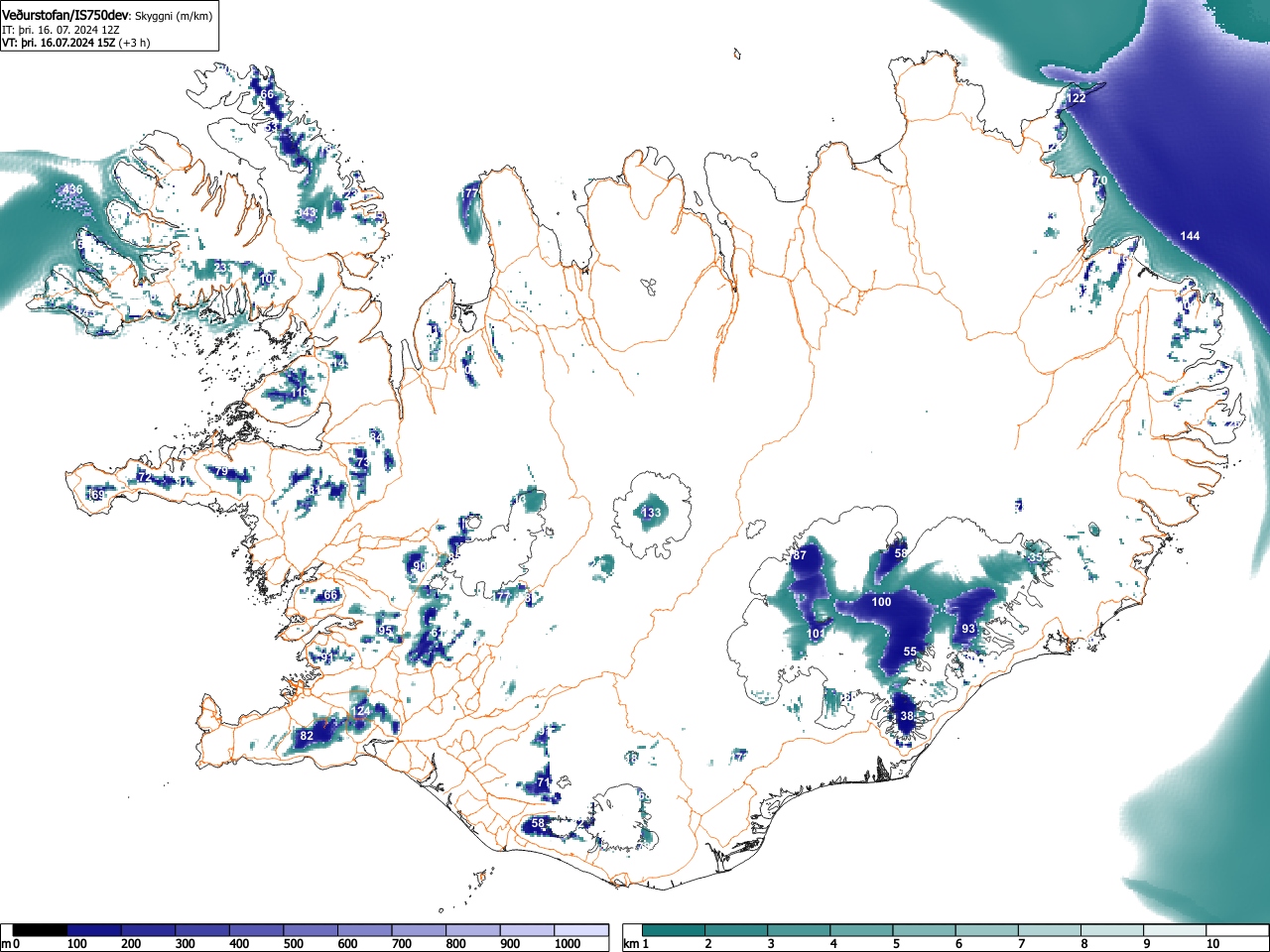1270x952 pixels.
Task: Click the darkest blue 100–200 m swatch
Action: [x=94, y=930]
